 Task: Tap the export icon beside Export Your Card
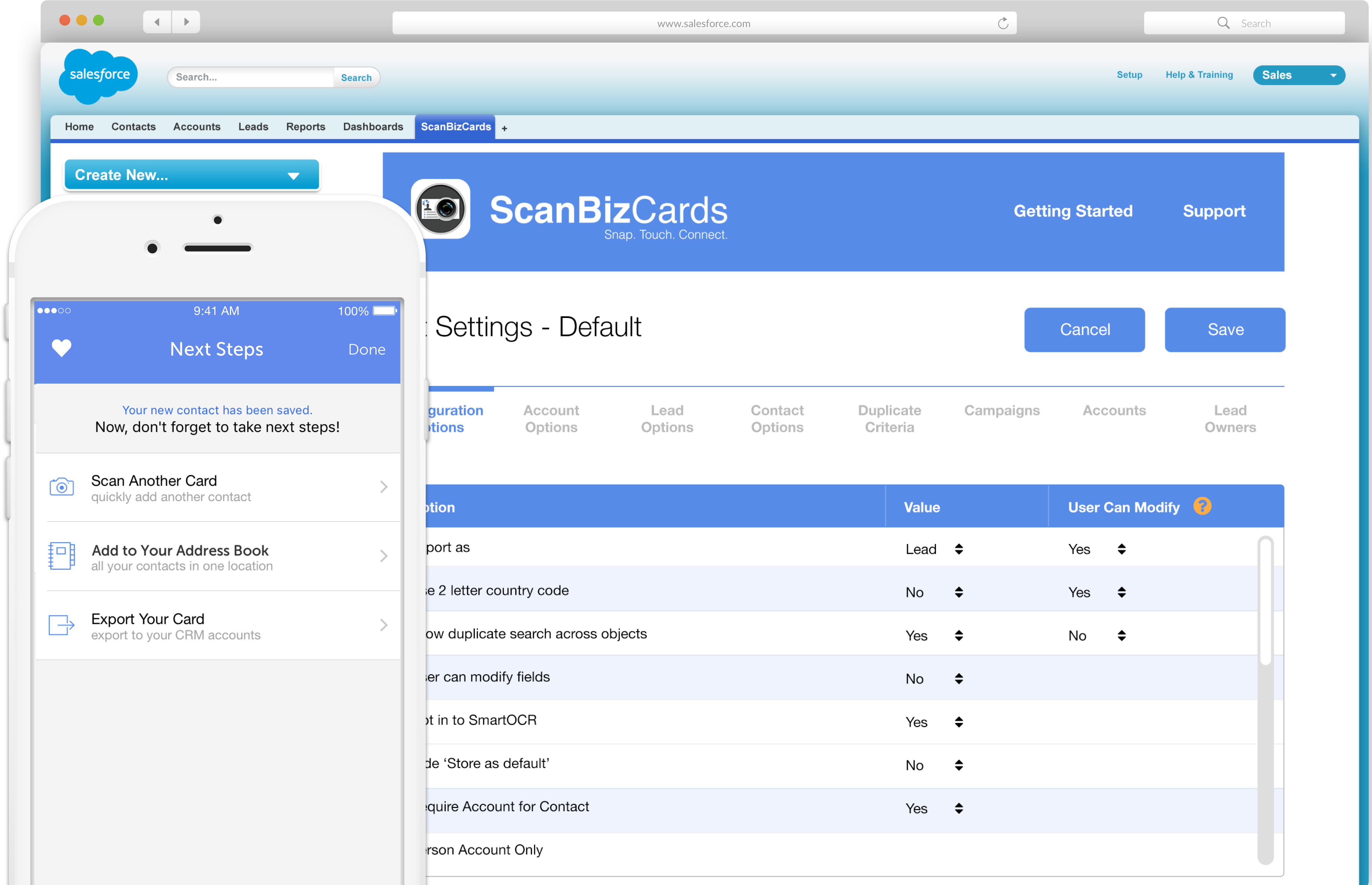(x=62, y=625)
